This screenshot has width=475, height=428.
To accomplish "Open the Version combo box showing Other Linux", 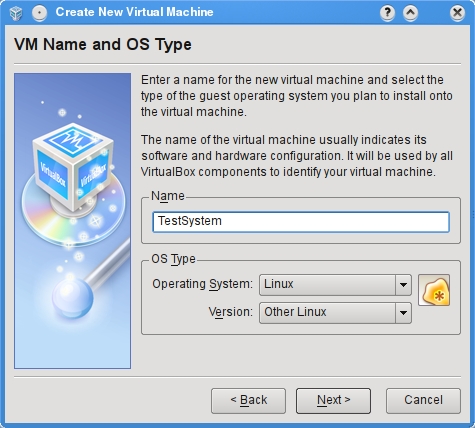I will click(x=335, y=313).
